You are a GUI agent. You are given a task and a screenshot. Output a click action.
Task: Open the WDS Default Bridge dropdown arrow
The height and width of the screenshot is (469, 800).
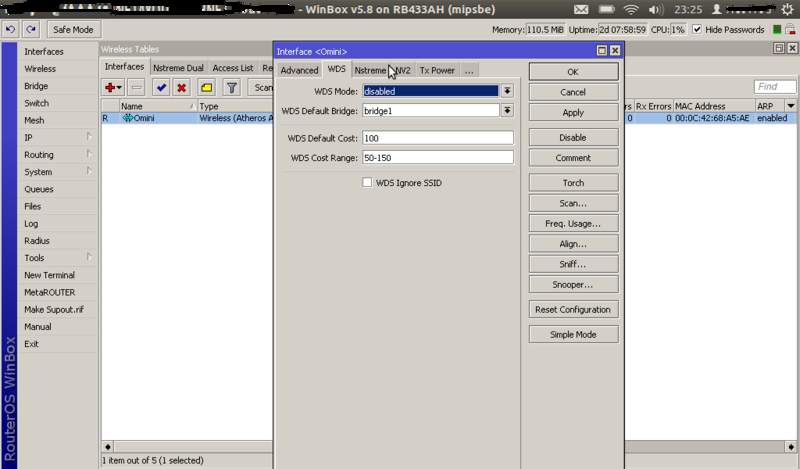[x=507, y=110]
